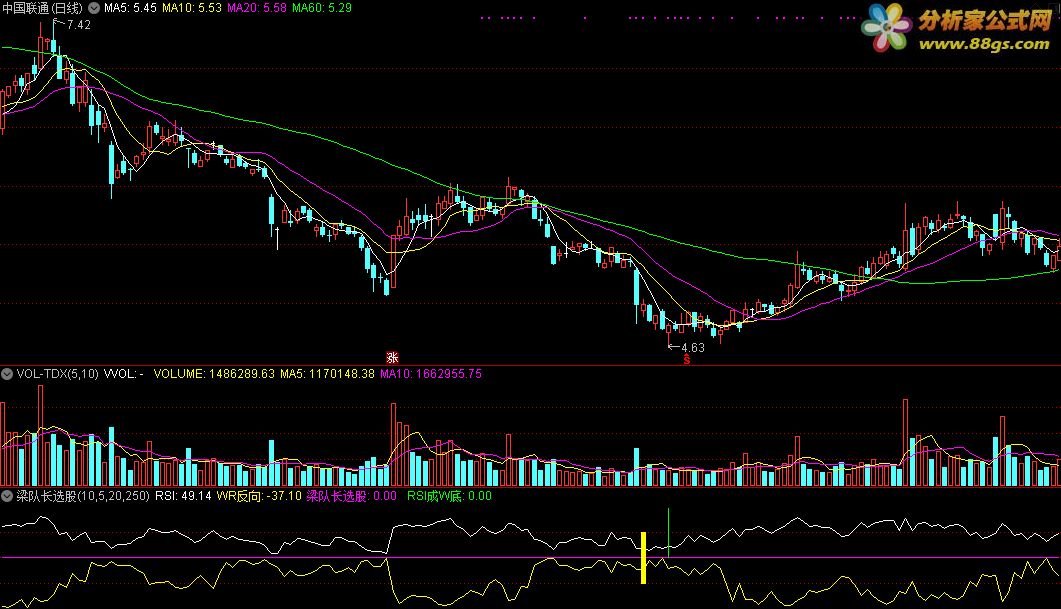Open the 梁队长选股 indicator dropdown arrow
The width and height of the screenshot is (1061, 609).
(x=7, y=497)
